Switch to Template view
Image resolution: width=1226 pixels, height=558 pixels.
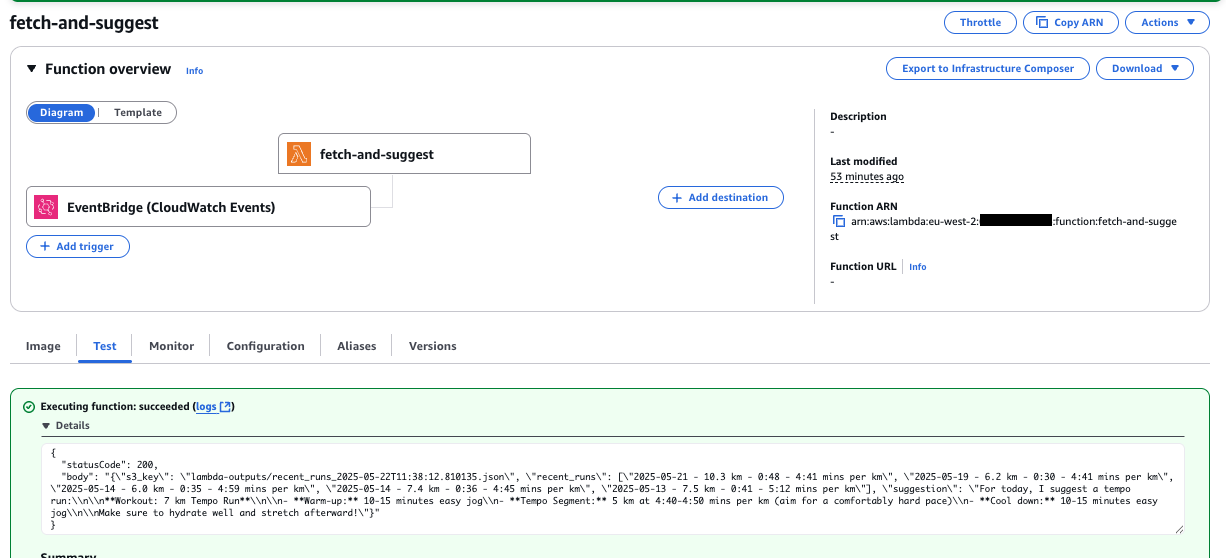point(138,112)
